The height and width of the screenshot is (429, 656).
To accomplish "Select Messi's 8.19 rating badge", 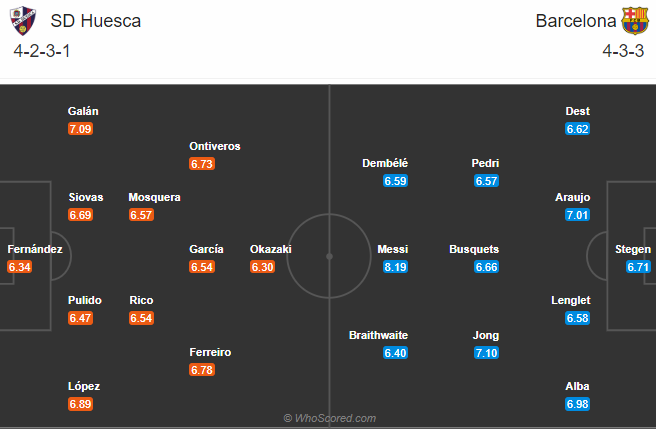I will (394, 267).
